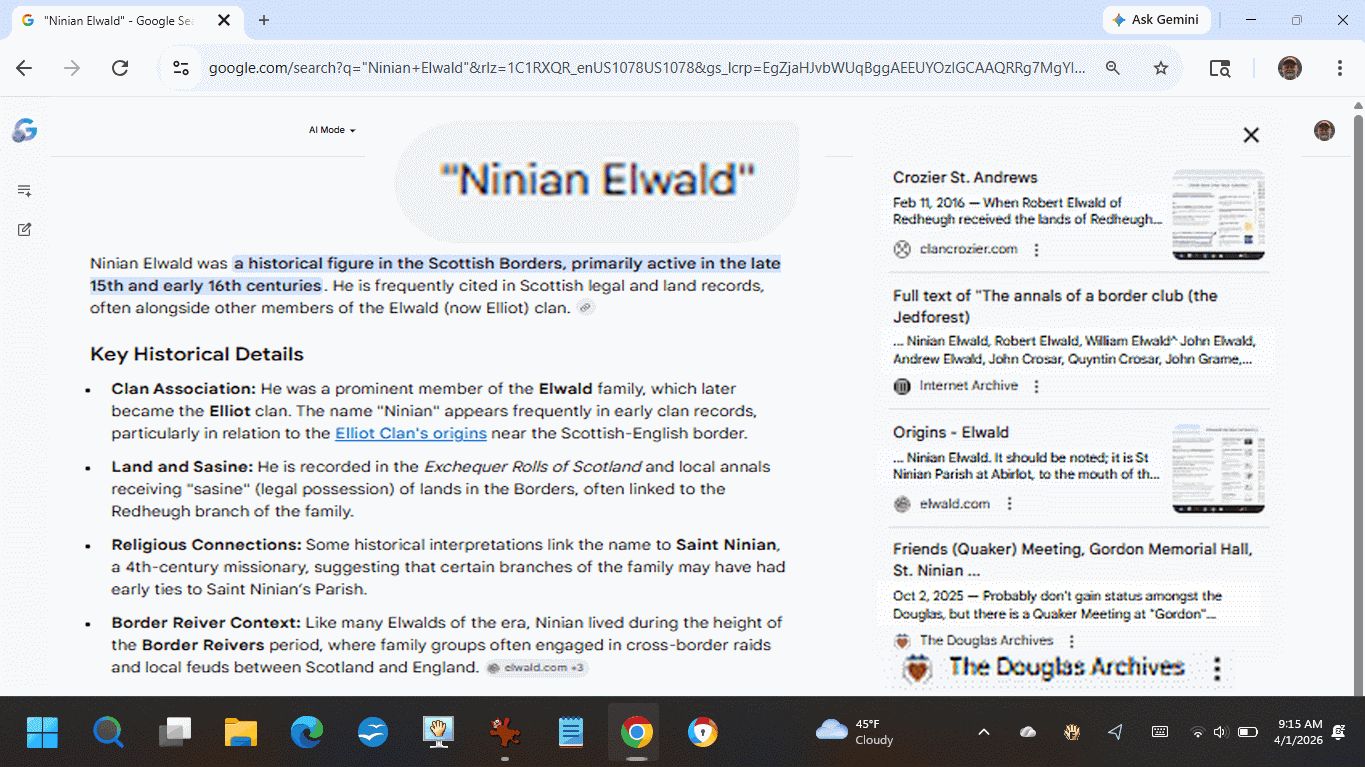The width and height of the screenshot is (1365, 767).
Task: Open the Chrome three-dot menu
Action: click(x=1340, y=68)
